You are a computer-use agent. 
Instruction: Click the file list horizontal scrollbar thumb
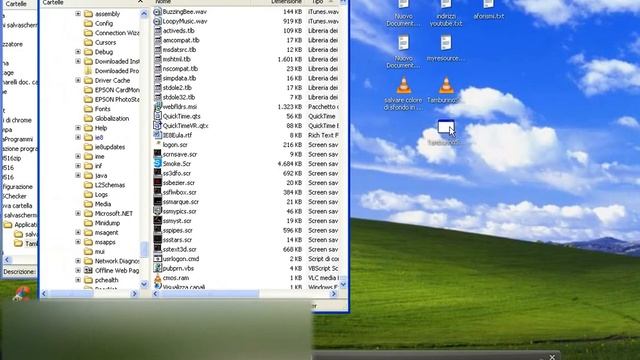pyautogui.click(x=209, y=293)
